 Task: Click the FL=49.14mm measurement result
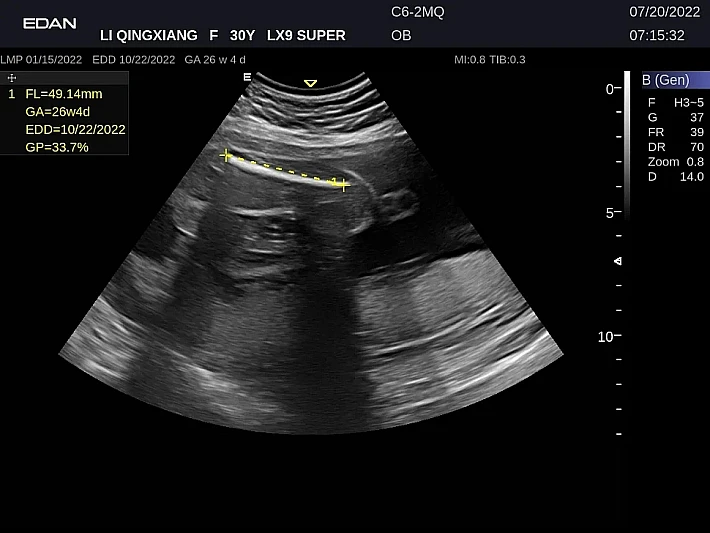point(63,93)
